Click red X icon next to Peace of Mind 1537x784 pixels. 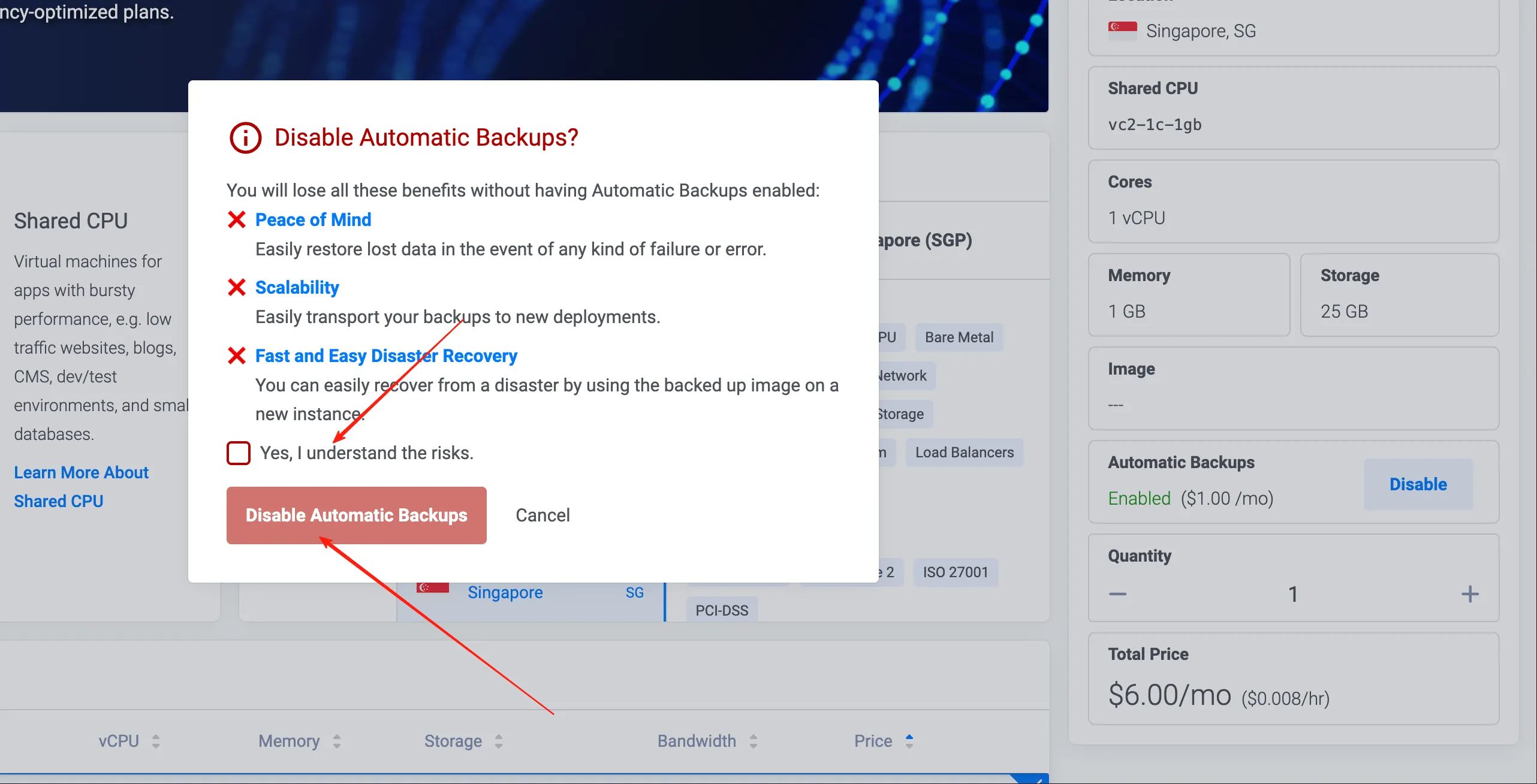coord(237,220)
